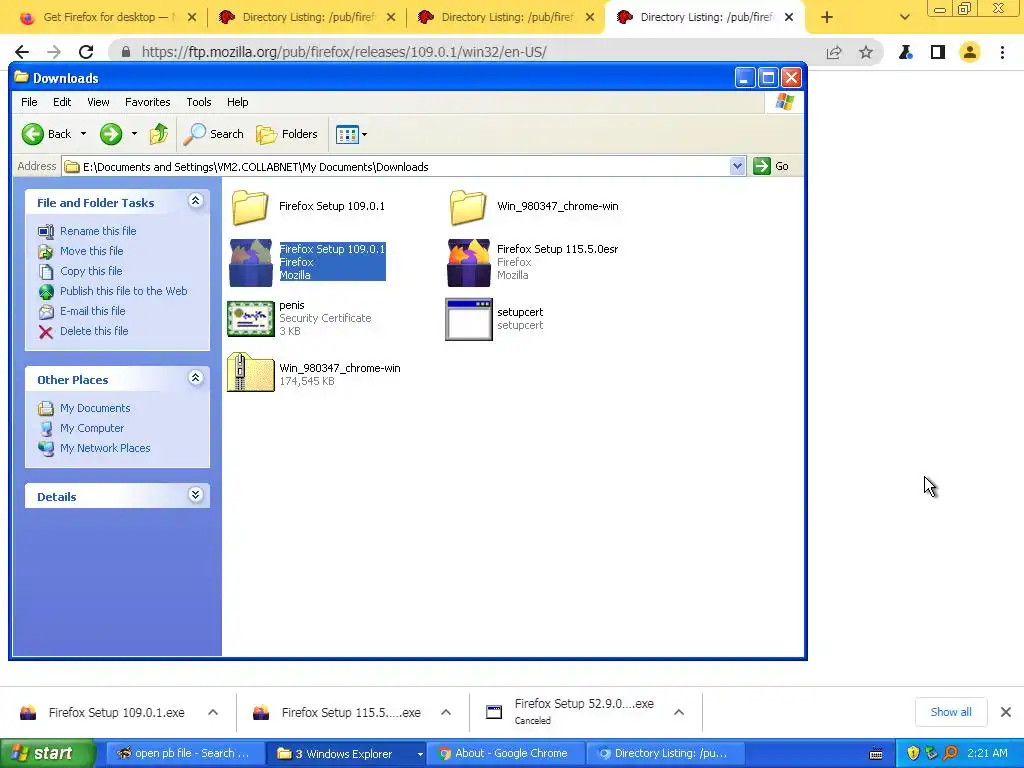Click the keyboard icon in taskbar
Screen dimensions: 1024x768
click(x=876, y=754)
